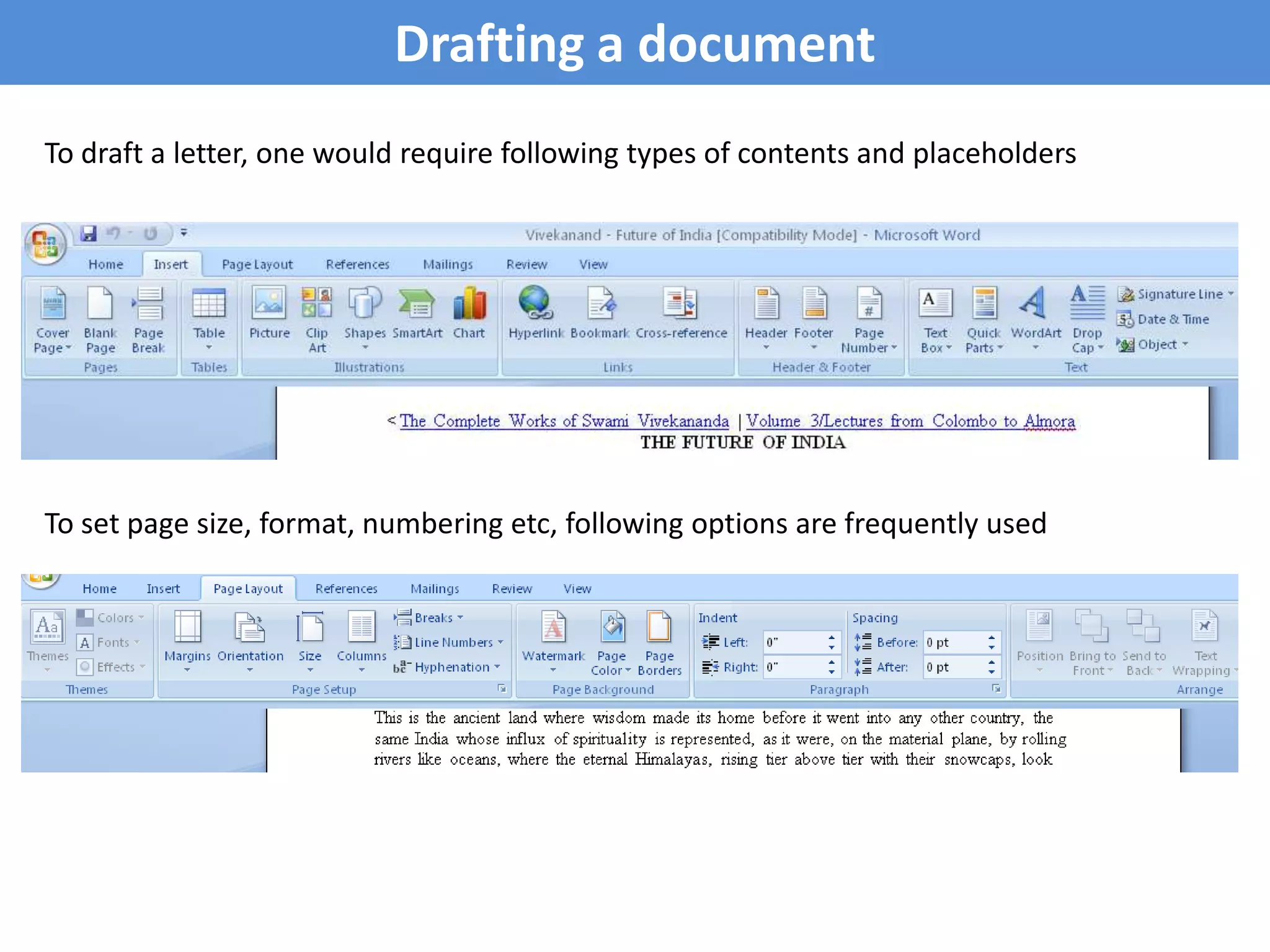This screenshot has height=952, width=1270.
Task: Increase Spacing After with up arrow
Action: point(992,662)
